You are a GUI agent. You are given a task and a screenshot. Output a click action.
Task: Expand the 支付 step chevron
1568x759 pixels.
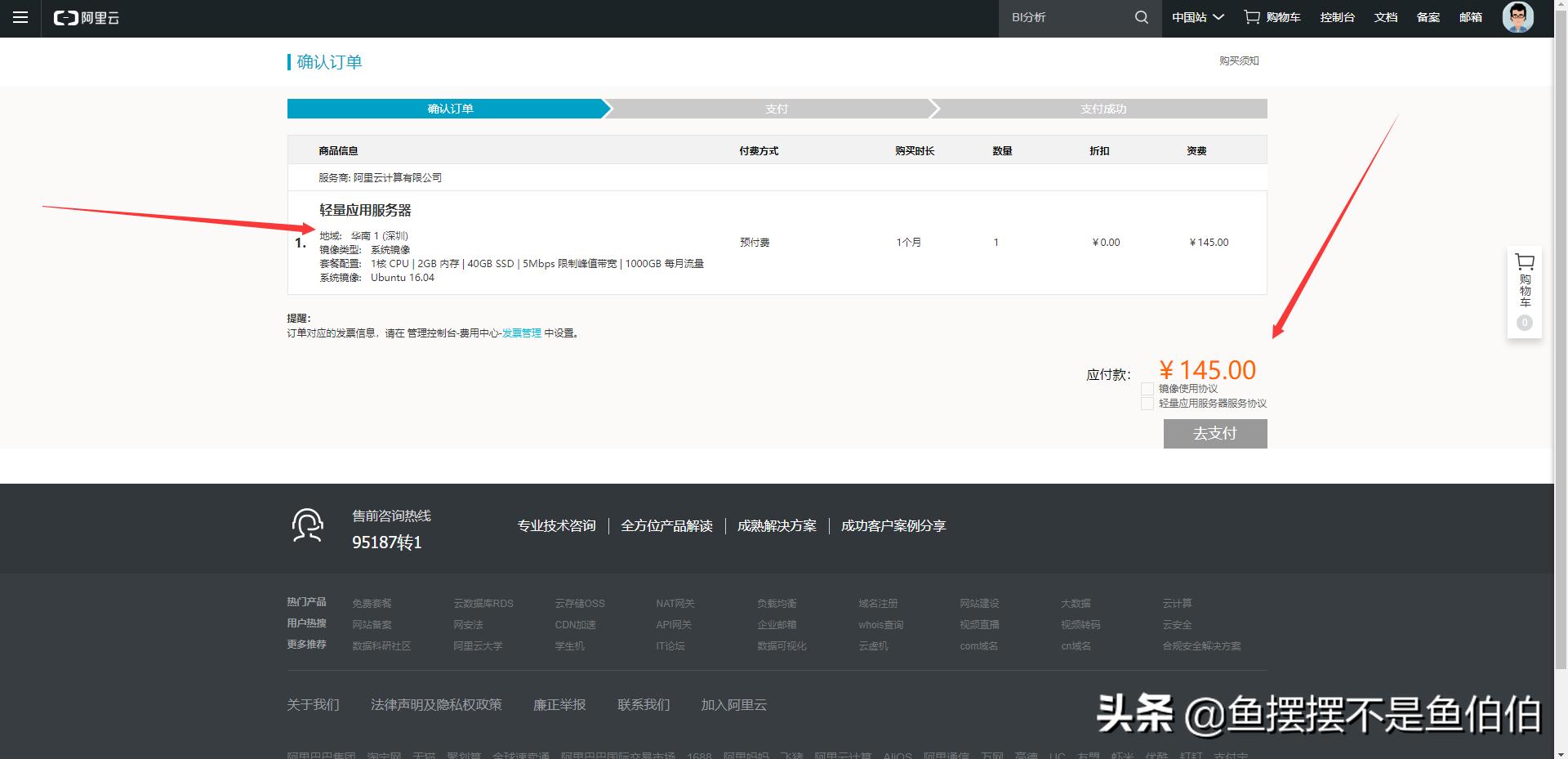pyautogui.click(x=933, y=108)
